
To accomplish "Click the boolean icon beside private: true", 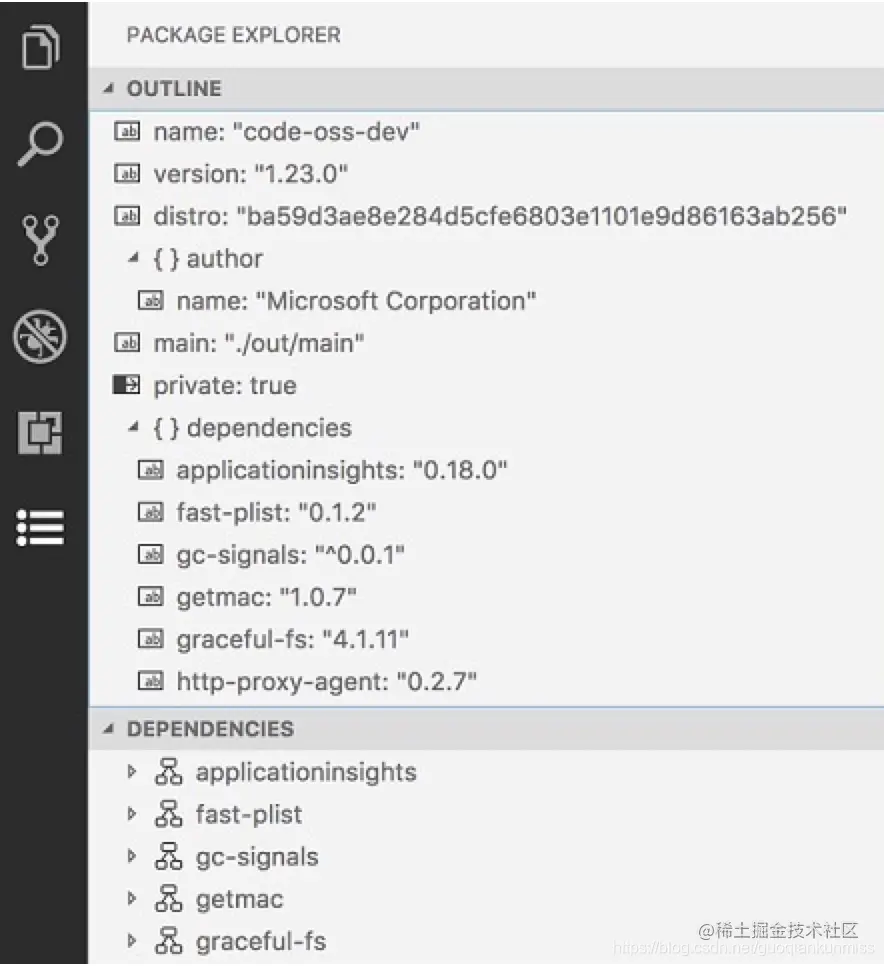I will pos(127,385).
